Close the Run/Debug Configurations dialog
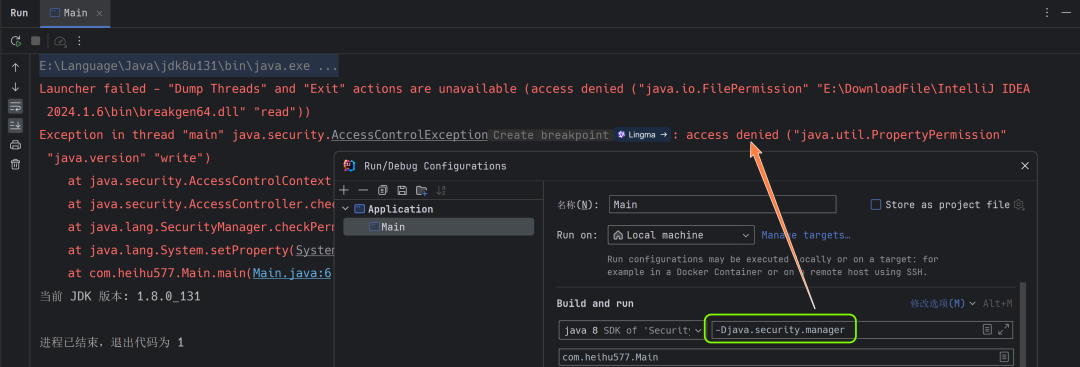This screenshot has width=1080, height=367. [x=1024, y=166]
